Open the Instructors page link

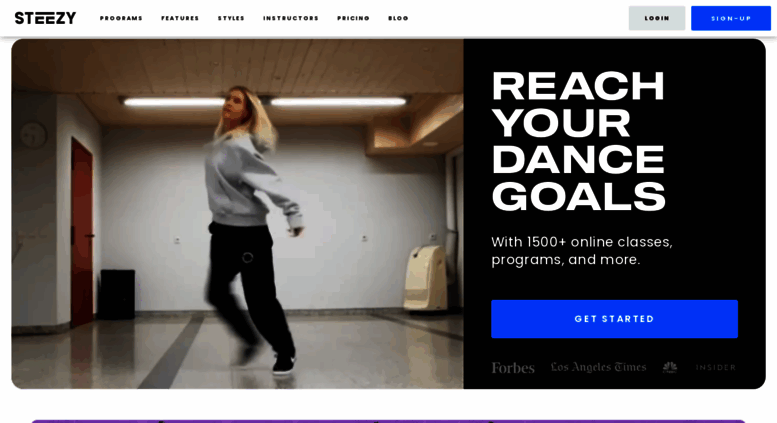coord(291,18)
